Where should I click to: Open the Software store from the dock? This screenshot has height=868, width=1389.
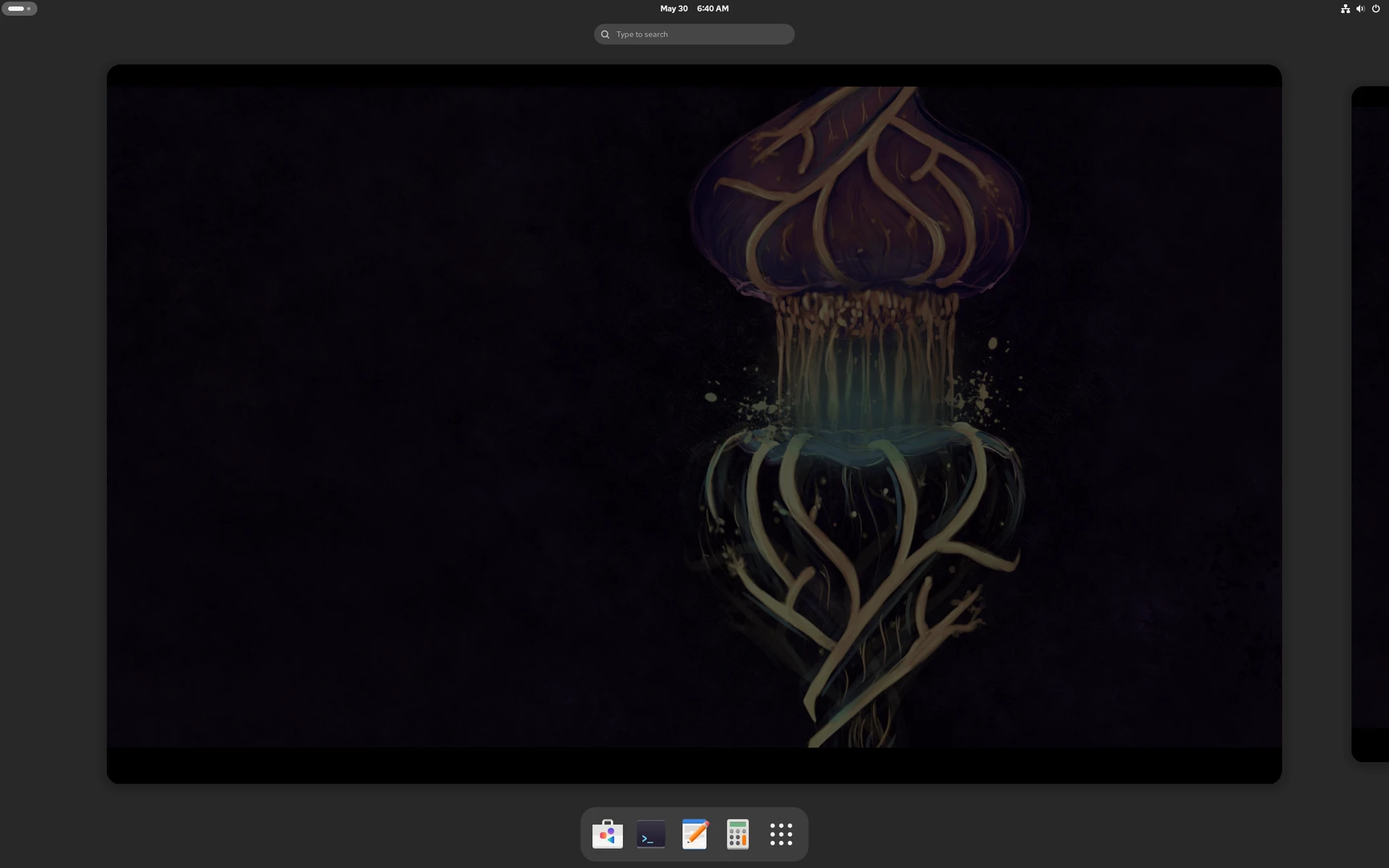(x=607, y=833)
